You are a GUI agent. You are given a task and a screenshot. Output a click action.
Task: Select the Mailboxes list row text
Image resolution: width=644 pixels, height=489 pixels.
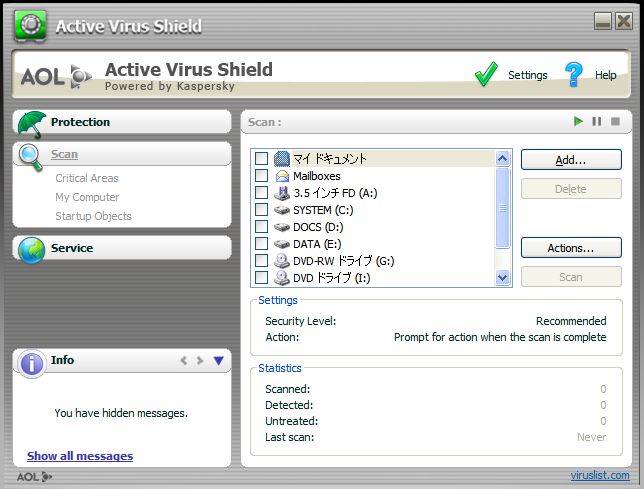click(x=317, y=176)
